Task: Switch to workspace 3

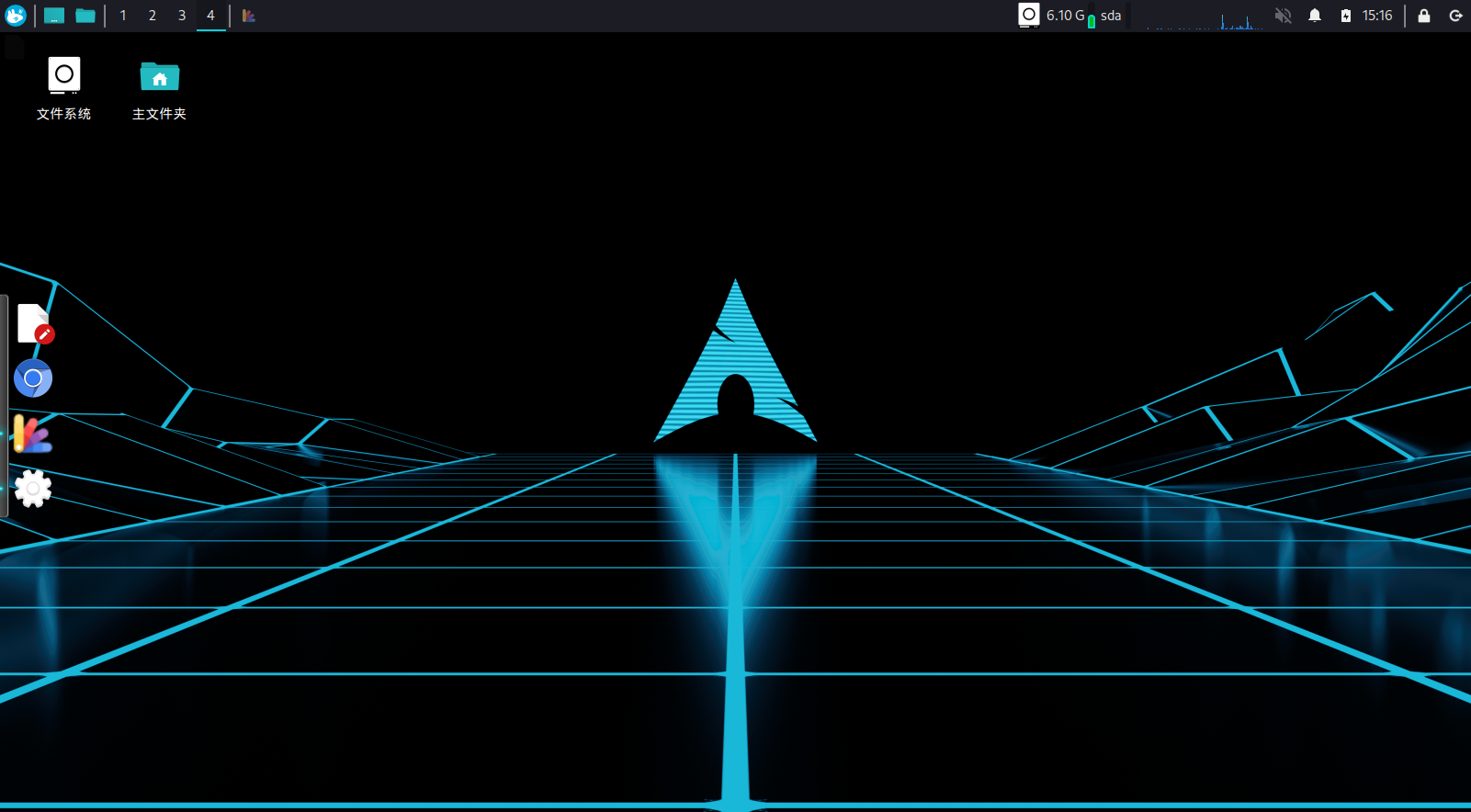Action: click(182, 16)
